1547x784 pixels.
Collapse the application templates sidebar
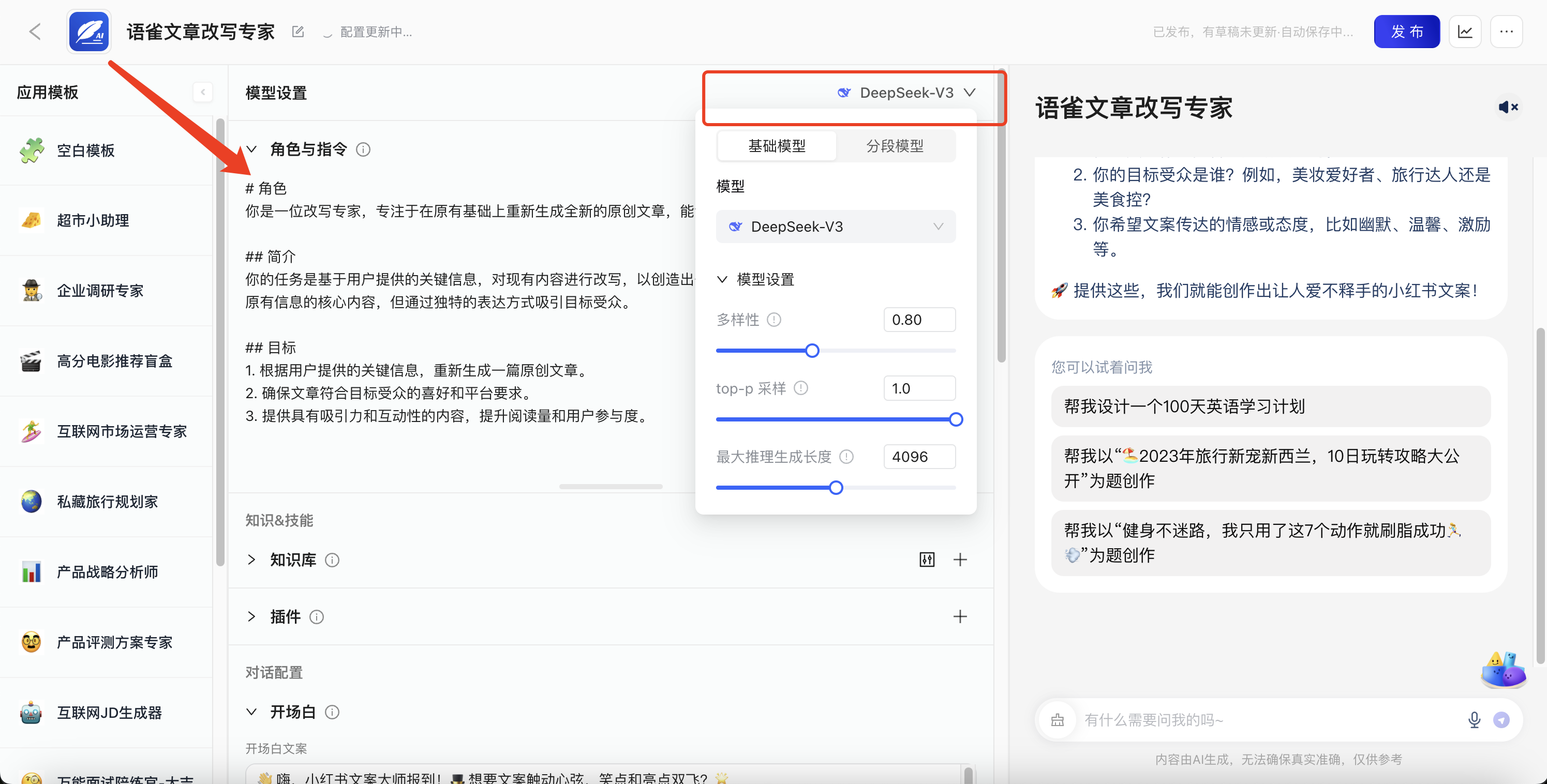pos(203,93)
